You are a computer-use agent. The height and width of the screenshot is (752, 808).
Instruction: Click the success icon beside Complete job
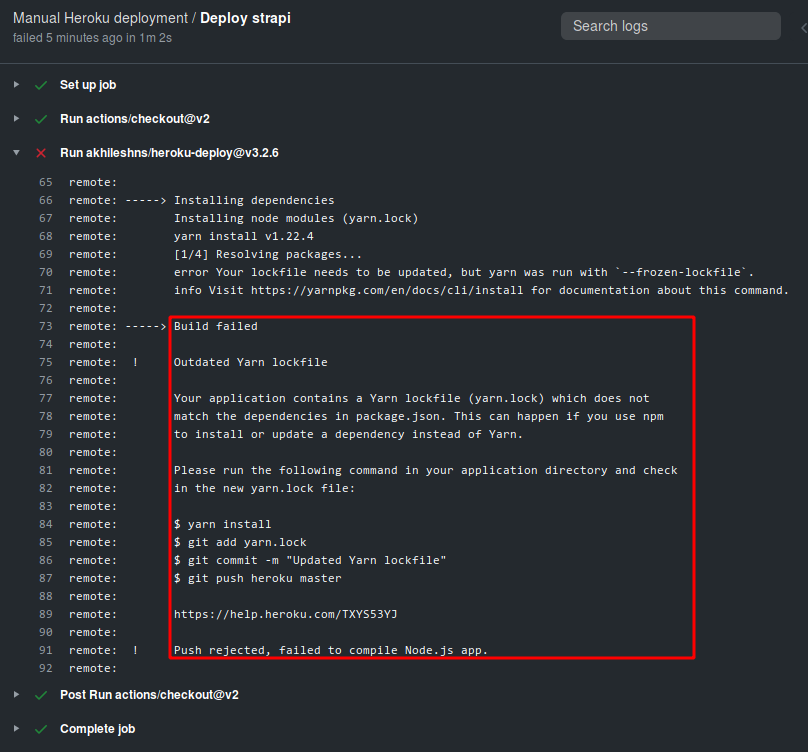point(40,728)
